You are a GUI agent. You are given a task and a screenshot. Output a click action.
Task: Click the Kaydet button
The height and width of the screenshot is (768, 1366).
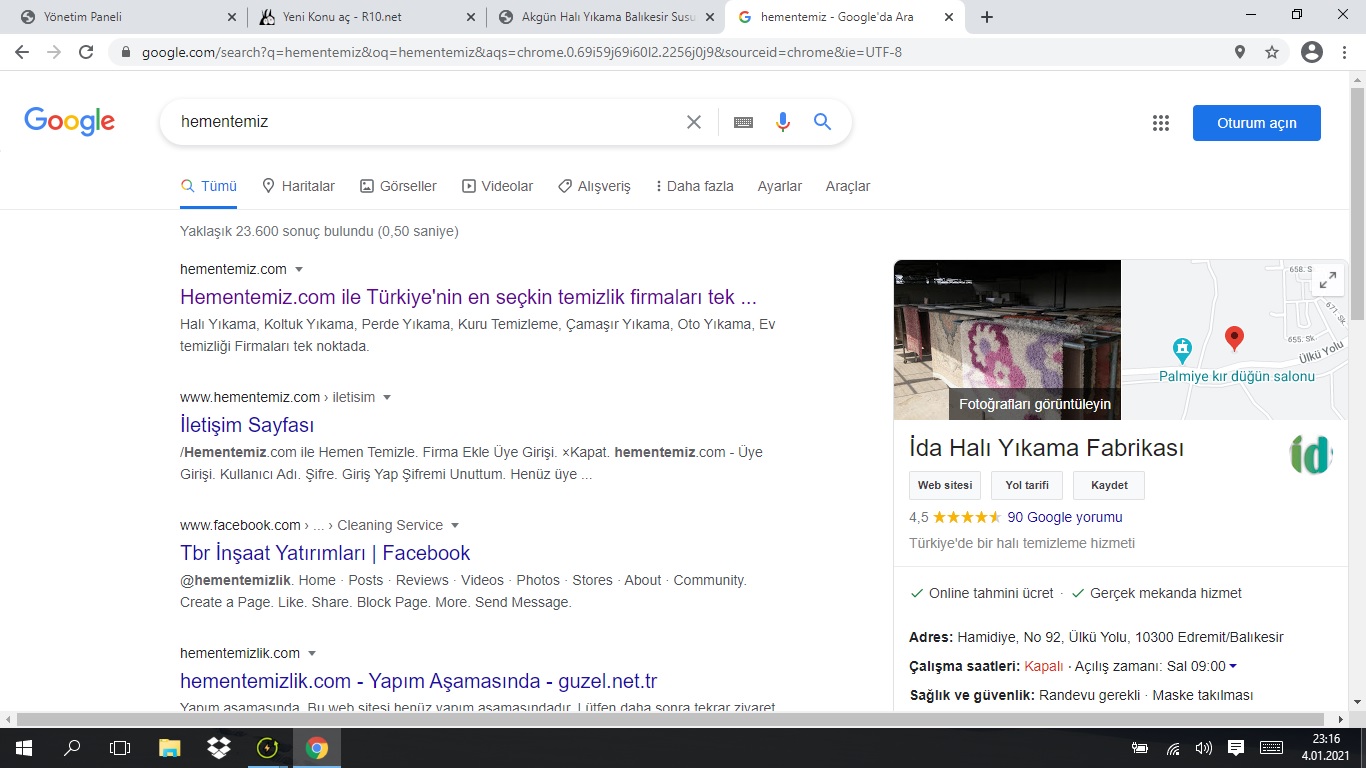tap(1109, 485)
